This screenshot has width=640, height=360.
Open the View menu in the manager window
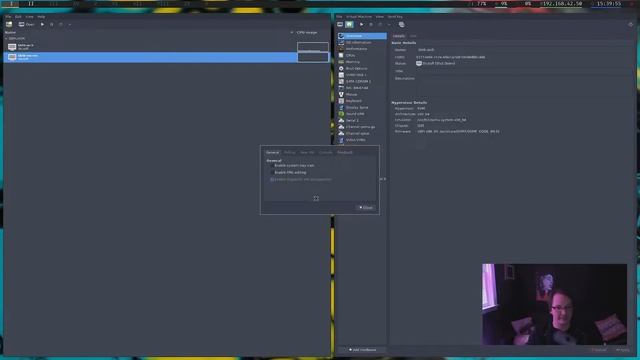tap(29, 17)
